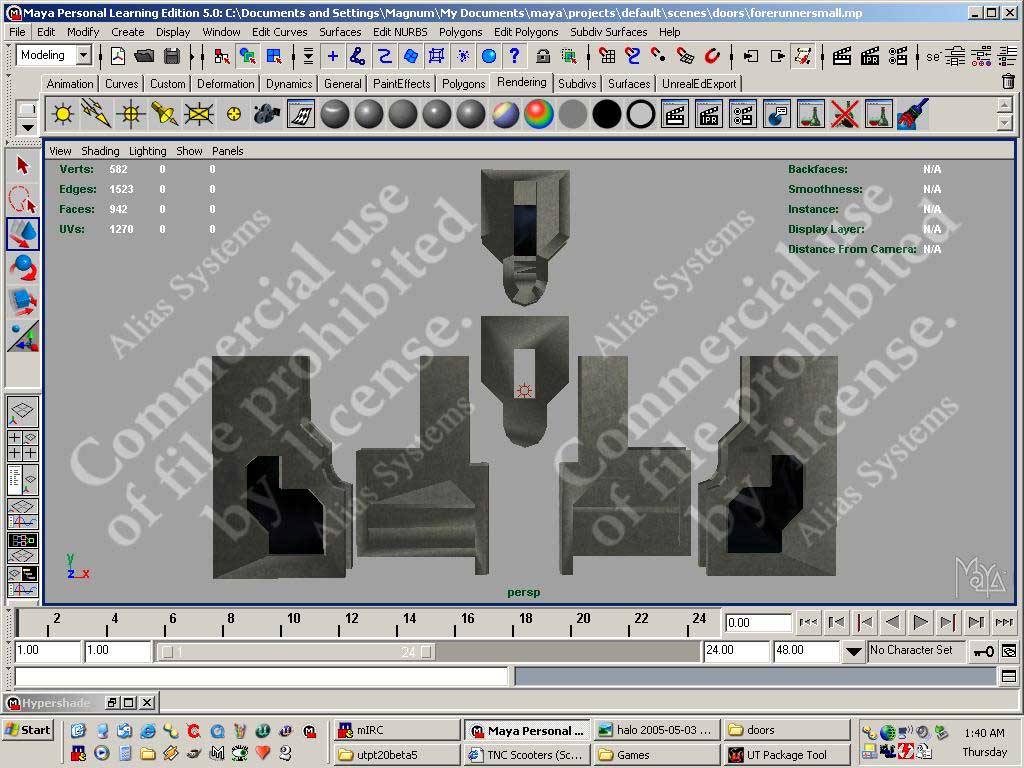The width and height of the screenshot is (1024, 768).
Task: Switch to select by object type mode
Action: (x=248, y=57)
